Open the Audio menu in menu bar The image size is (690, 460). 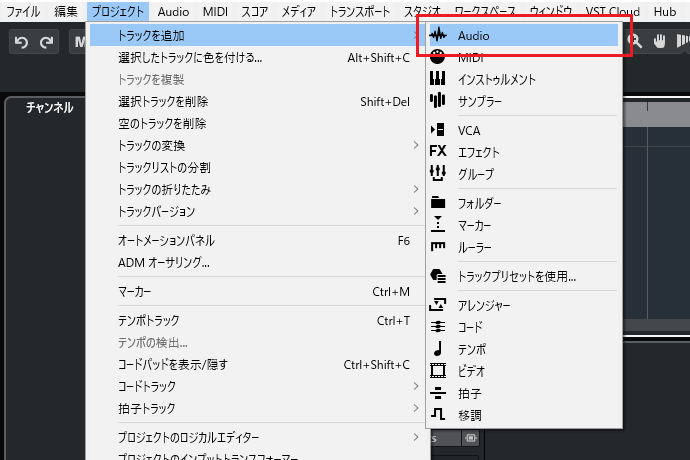click(x=173, y=11)
